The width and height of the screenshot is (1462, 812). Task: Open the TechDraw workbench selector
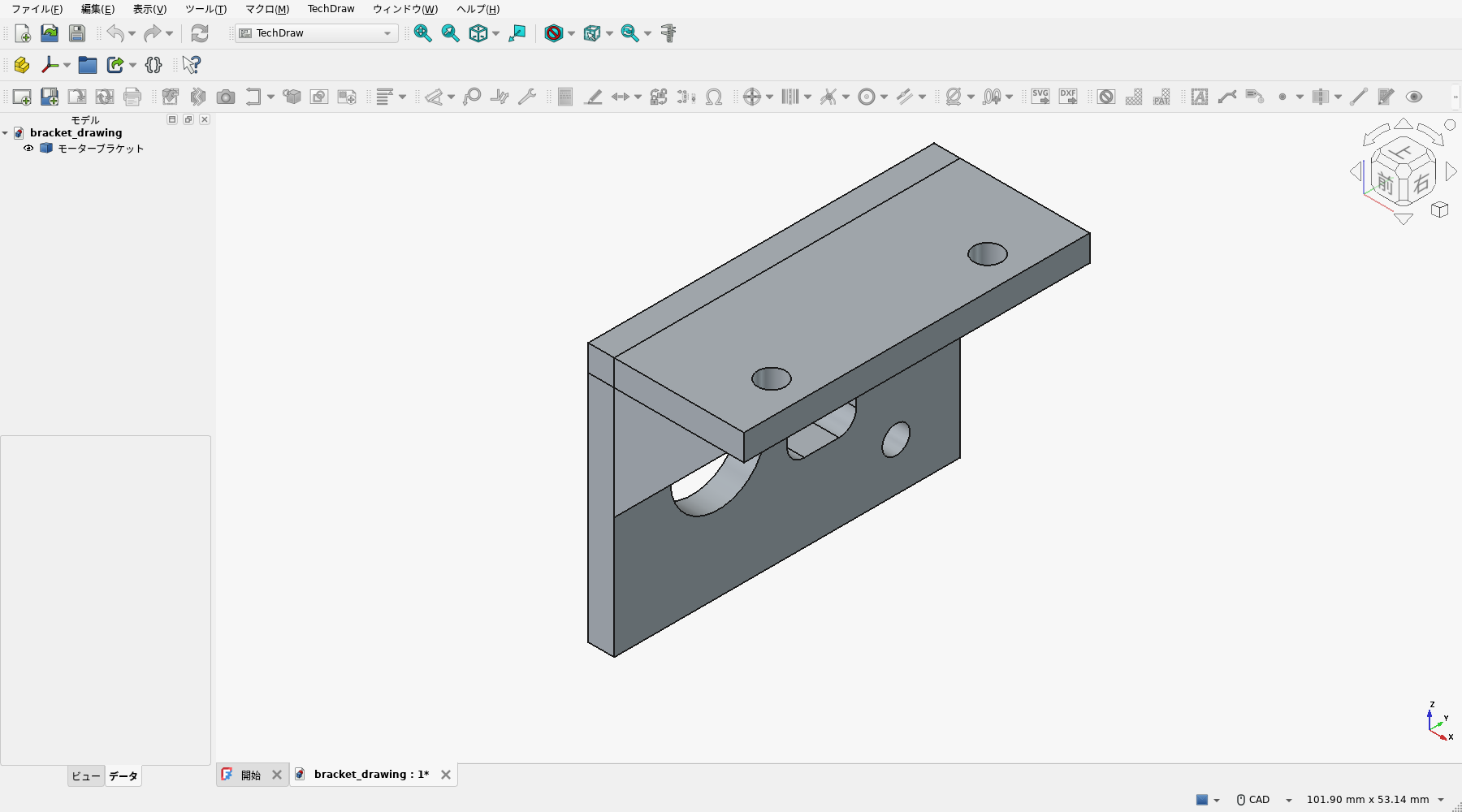(316, 33)
